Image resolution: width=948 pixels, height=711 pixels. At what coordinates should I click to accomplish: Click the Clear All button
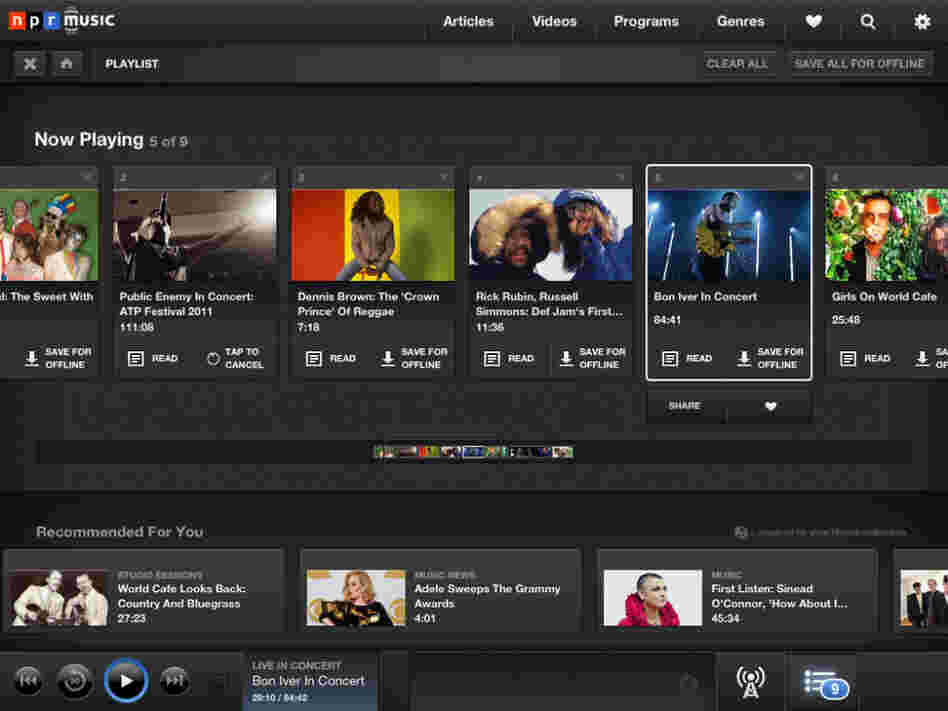pyautogui.click(x=736, y=63)
